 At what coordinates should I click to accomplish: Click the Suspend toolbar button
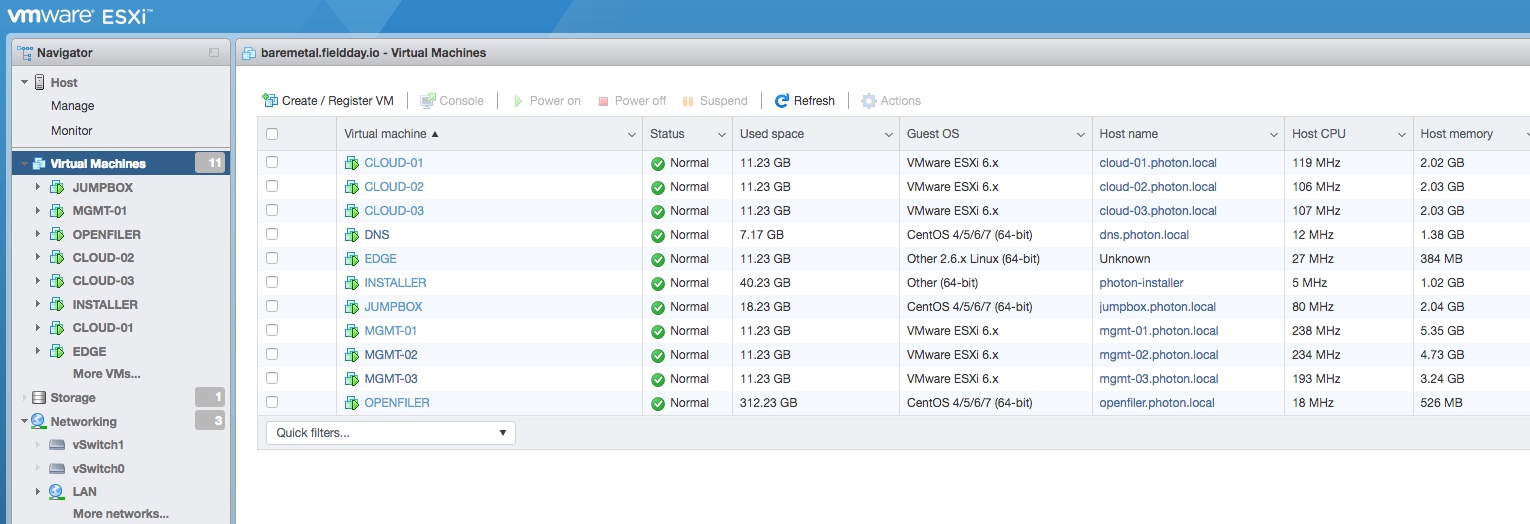click(x=715, y=100)
